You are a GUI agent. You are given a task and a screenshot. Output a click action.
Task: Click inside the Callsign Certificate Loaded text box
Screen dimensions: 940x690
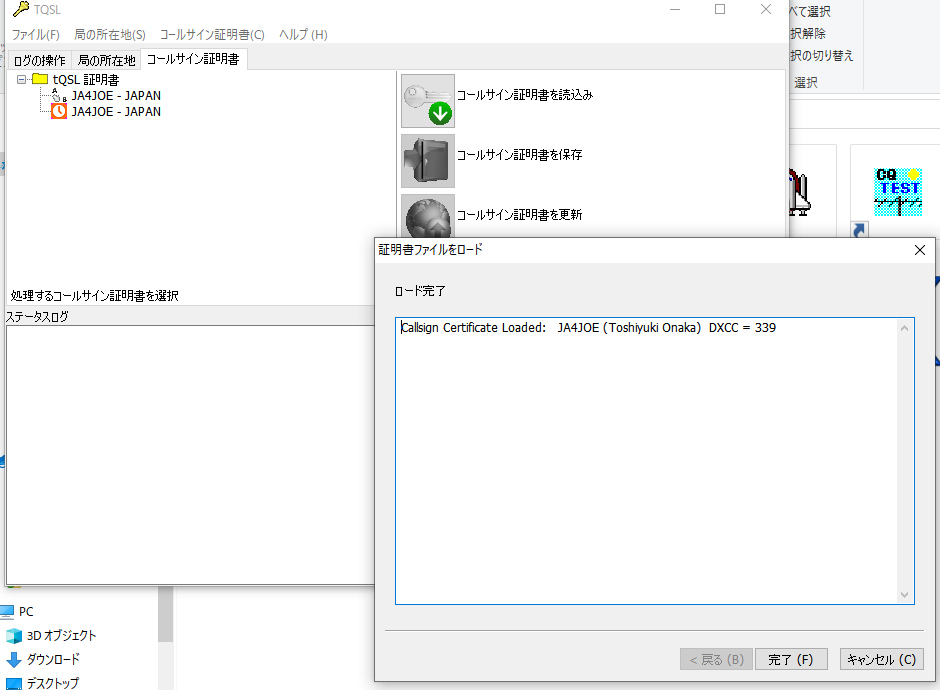point(646,461)
